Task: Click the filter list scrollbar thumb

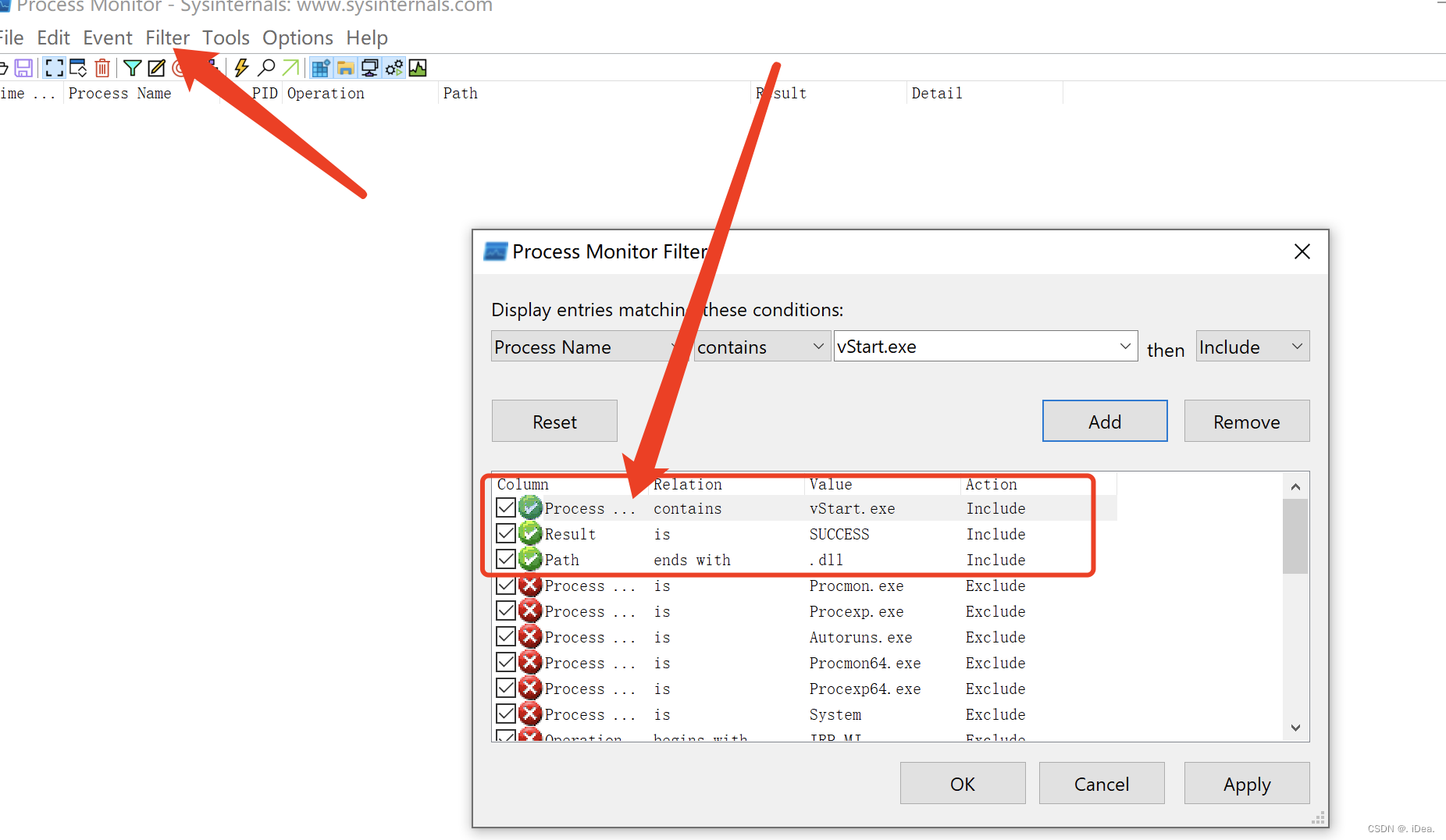Action: pyautogui.click(x=1295, y=536)
